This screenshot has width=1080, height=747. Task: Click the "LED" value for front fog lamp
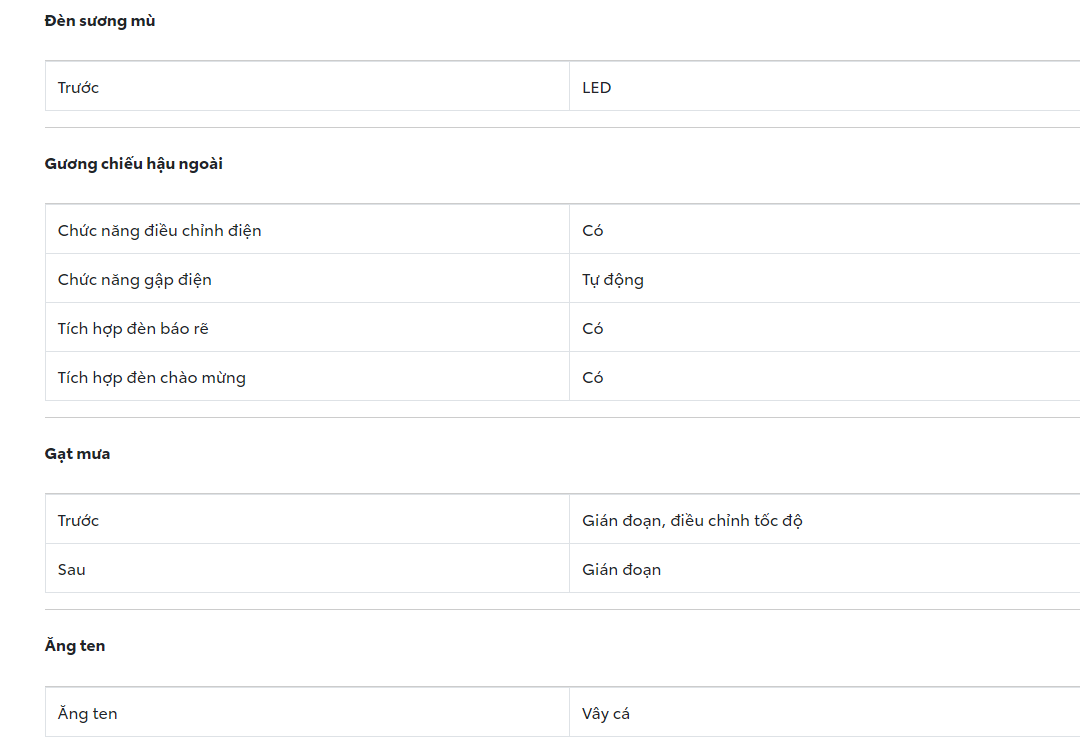point(597,88)
